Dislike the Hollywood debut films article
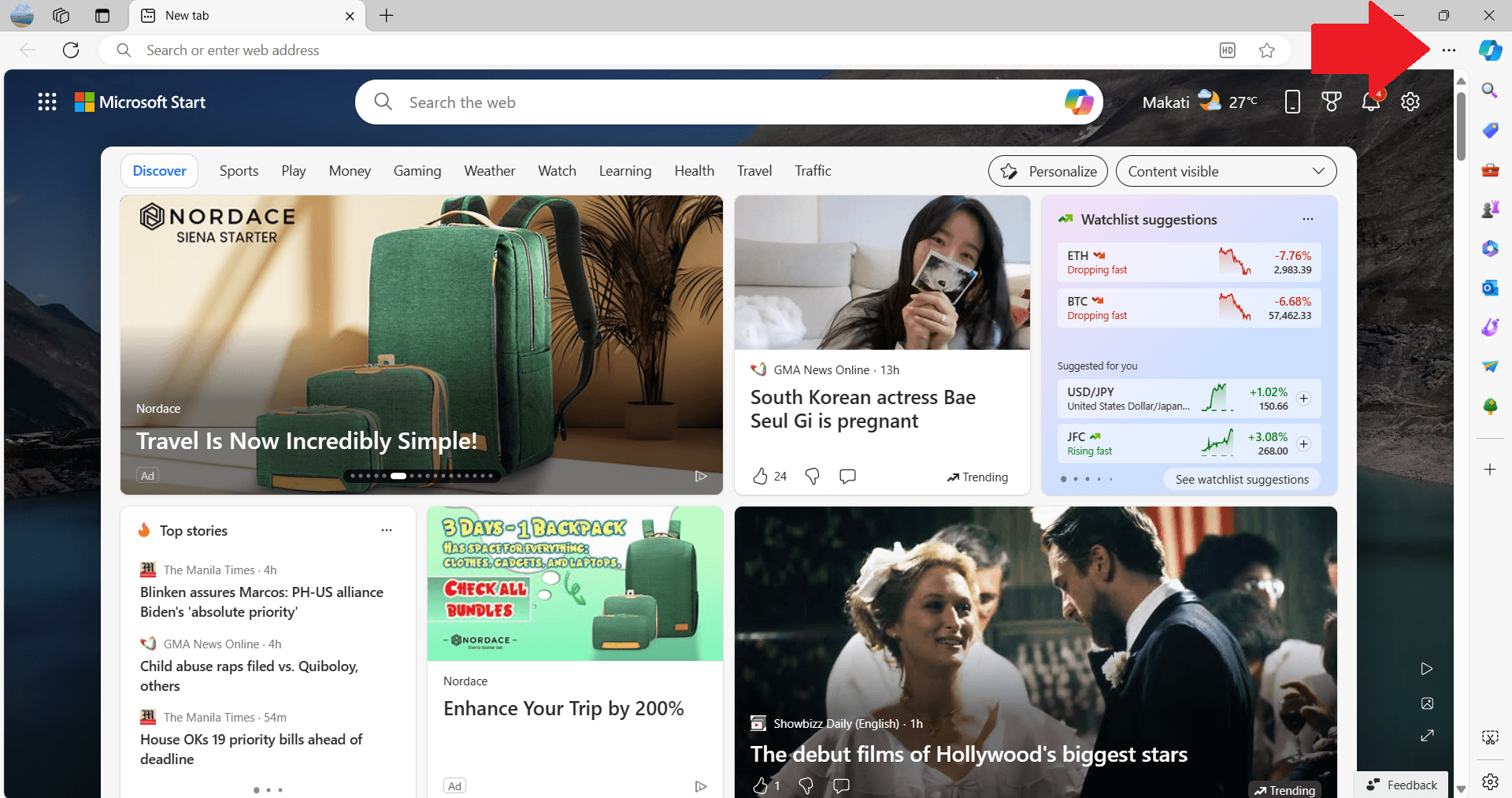This screenshot has height=798, width=1512. pos(806,785)
